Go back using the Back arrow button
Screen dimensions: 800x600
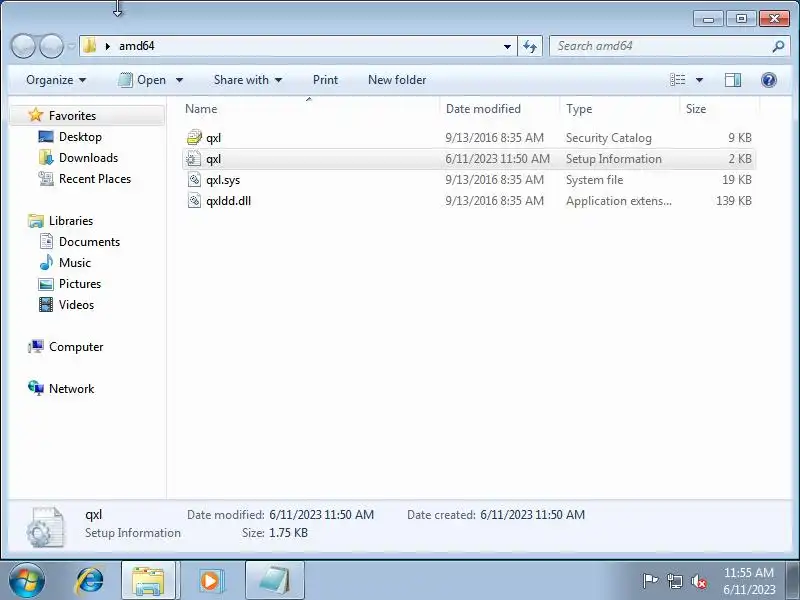coord(23,46)
